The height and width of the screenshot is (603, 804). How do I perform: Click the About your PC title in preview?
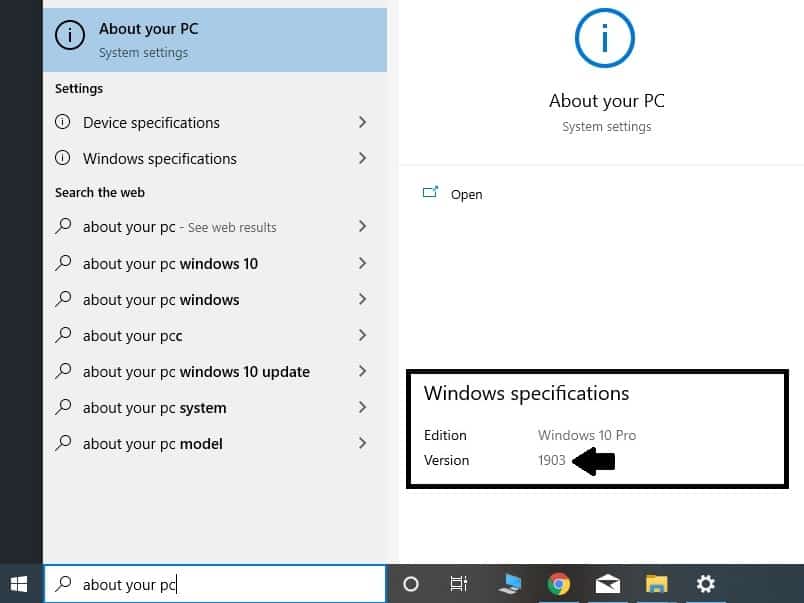[607, 100]
